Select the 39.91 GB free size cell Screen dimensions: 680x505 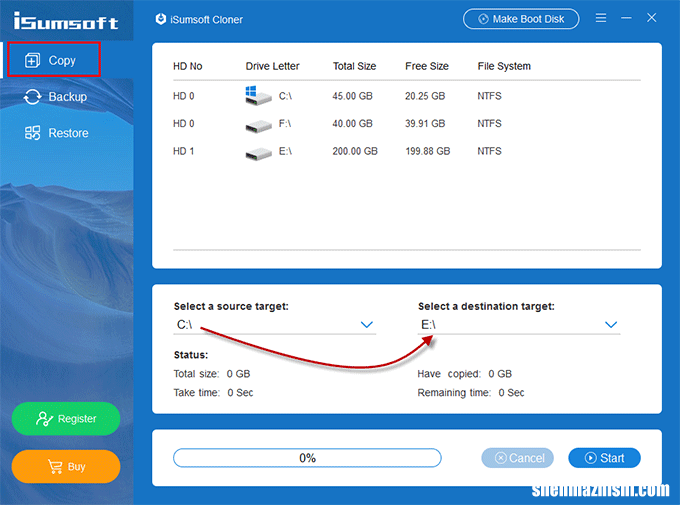pyautogui.click(x=425, y=124)
